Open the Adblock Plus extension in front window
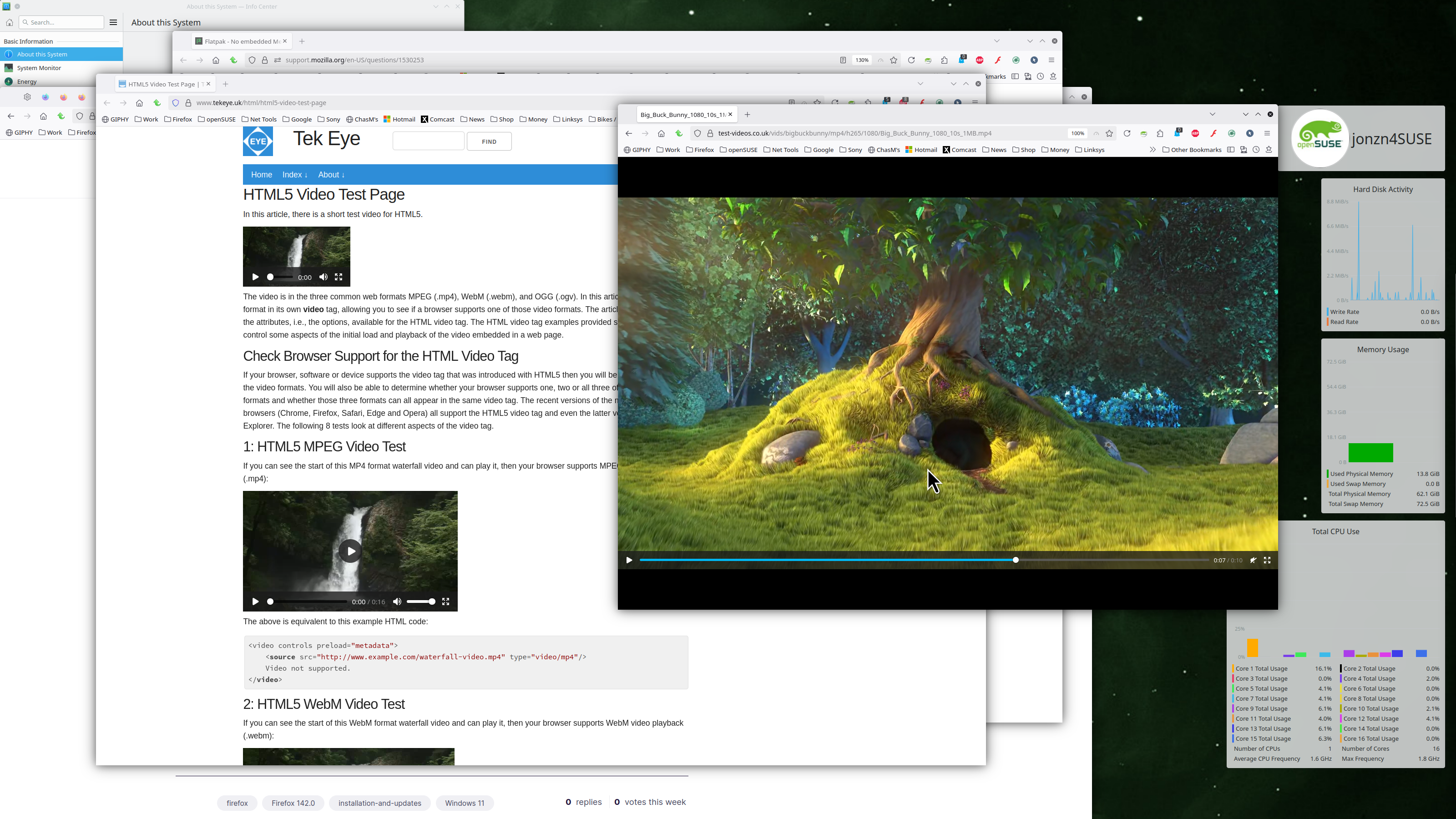This screenshot has width=1456, height=819. click(1195, 133)
